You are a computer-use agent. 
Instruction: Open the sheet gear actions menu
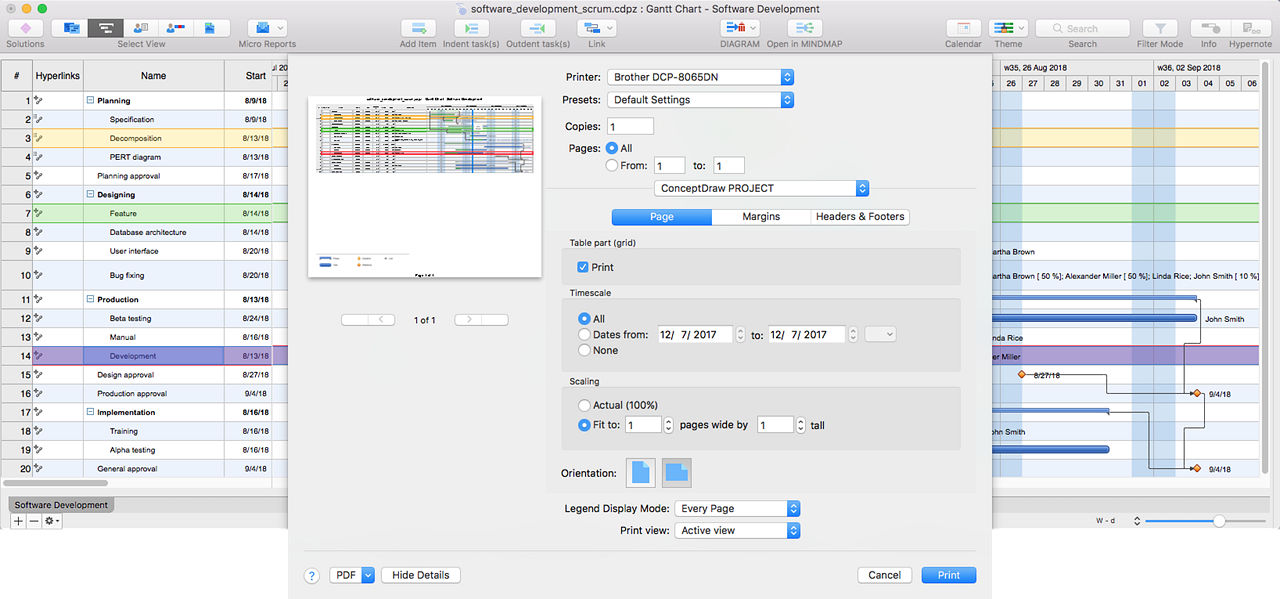tap(52, 521)
